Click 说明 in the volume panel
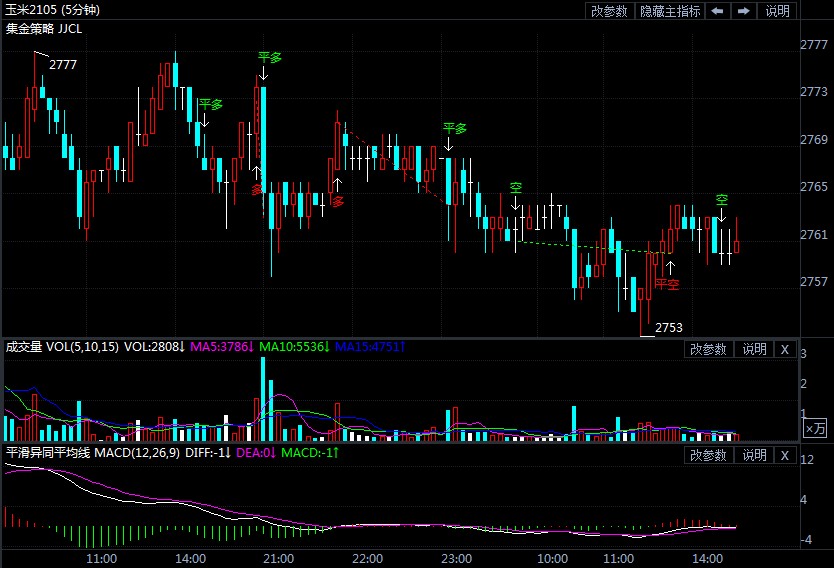The width and height of the screenshot is (834, 568). (754, 349)
